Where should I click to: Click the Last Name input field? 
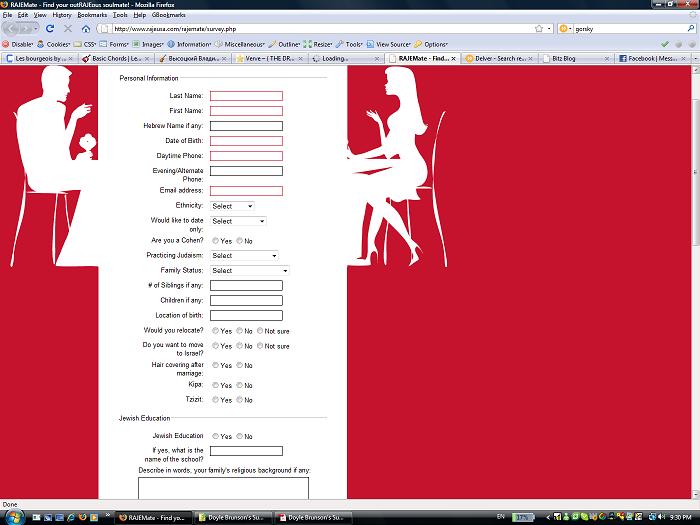point(246,96)
